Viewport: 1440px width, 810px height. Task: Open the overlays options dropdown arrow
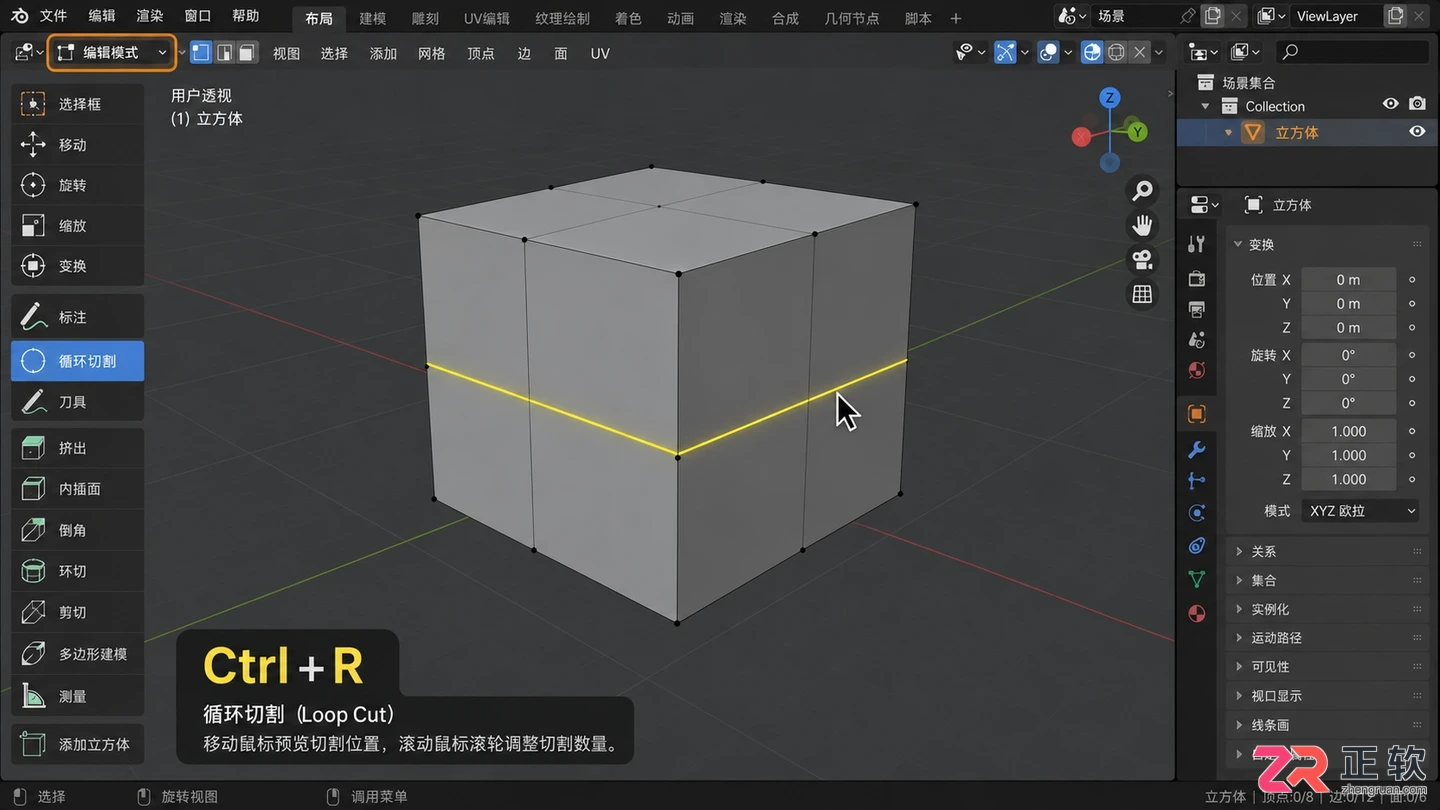(1068, 52)
